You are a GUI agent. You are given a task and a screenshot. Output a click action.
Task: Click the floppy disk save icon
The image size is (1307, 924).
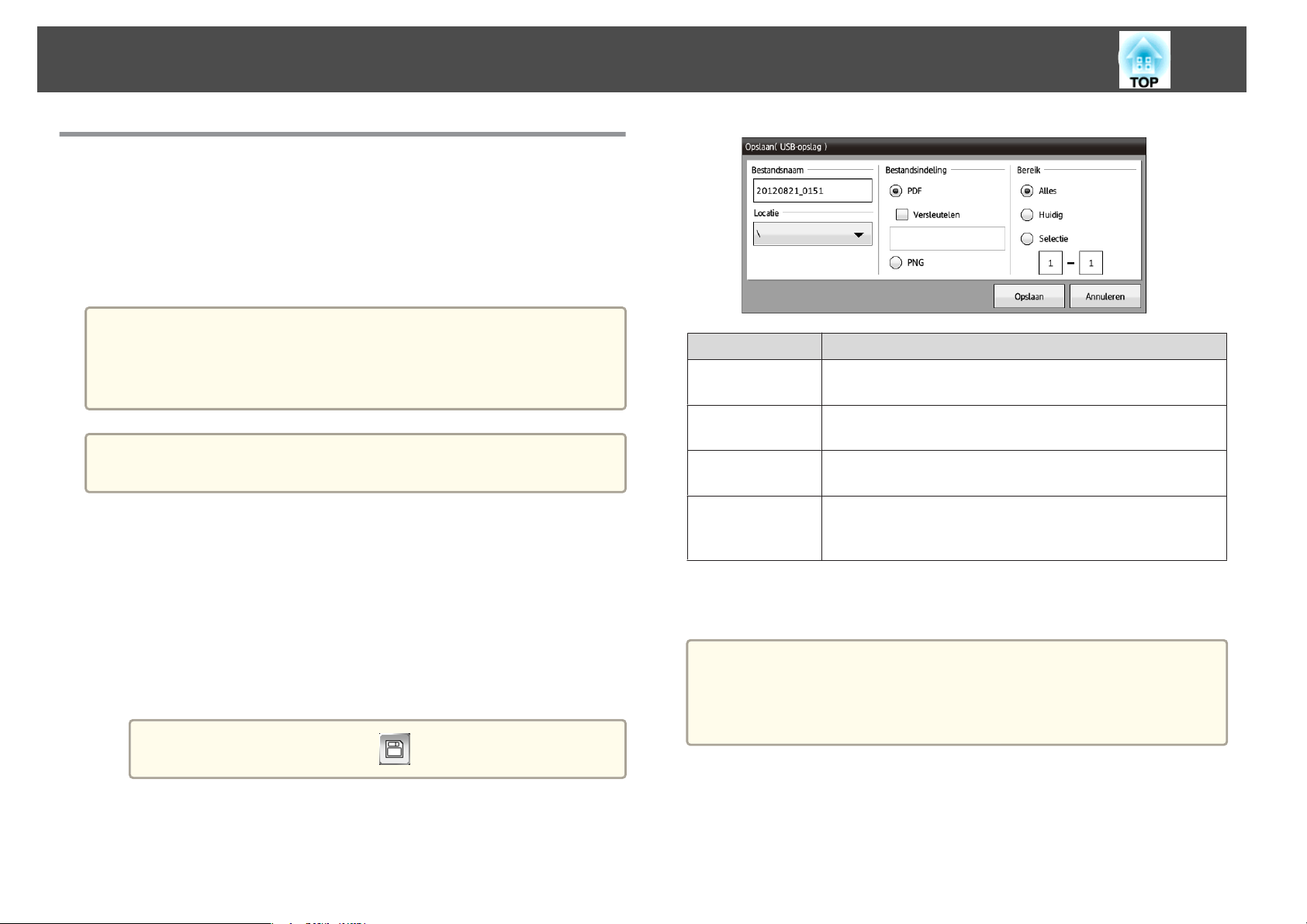click(395, 749)
